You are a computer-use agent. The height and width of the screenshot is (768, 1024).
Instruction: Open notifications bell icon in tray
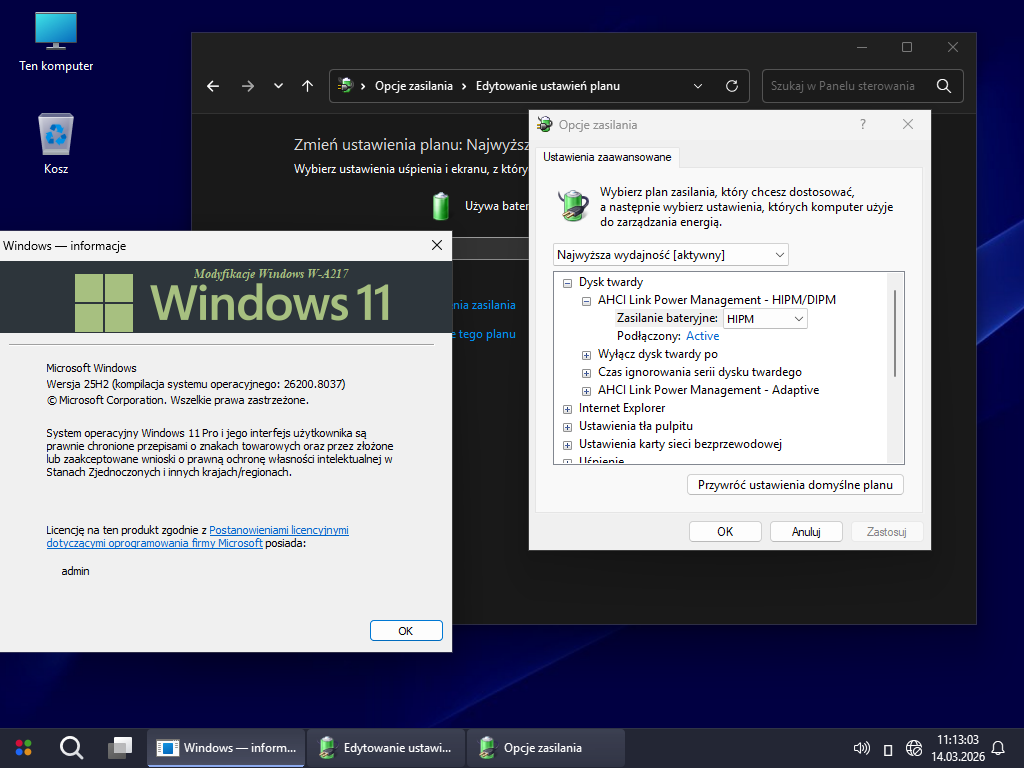[x=997, y=747]
